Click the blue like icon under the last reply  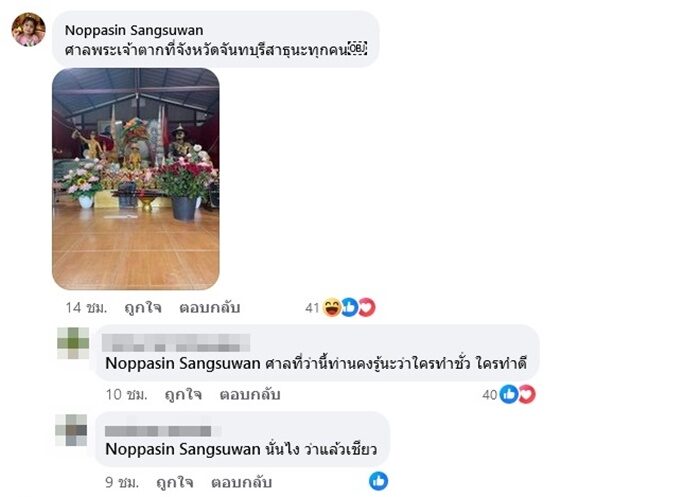coord(379,481)
